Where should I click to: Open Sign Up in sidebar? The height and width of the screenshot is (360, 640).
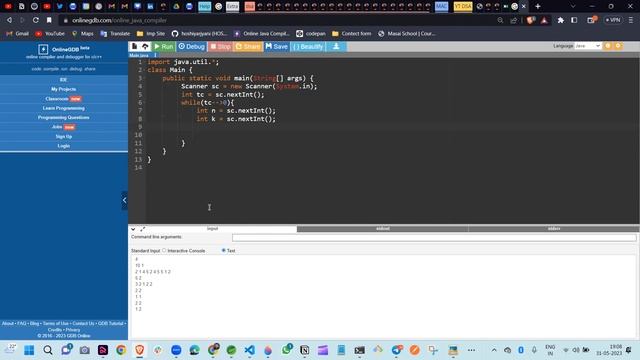pyautogui.click(x=63, y=136)
